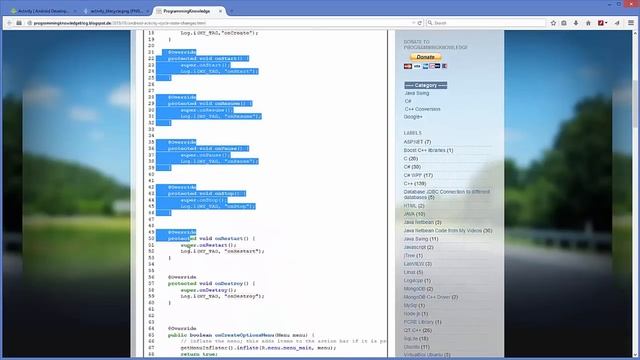Switch to activity_lifecycle.png tab
This screenshot has width=640, height=360.
[x=115, y=11]
